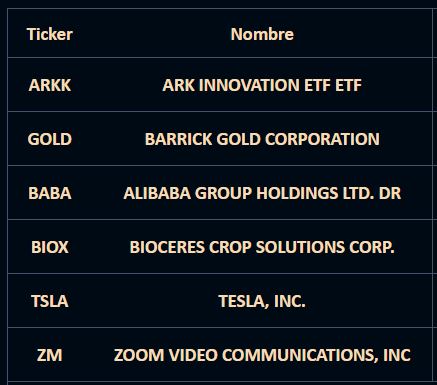Select the BABA ticker cell
The width and height of the screenshot is (437, 385).
(x=50, y=193)
